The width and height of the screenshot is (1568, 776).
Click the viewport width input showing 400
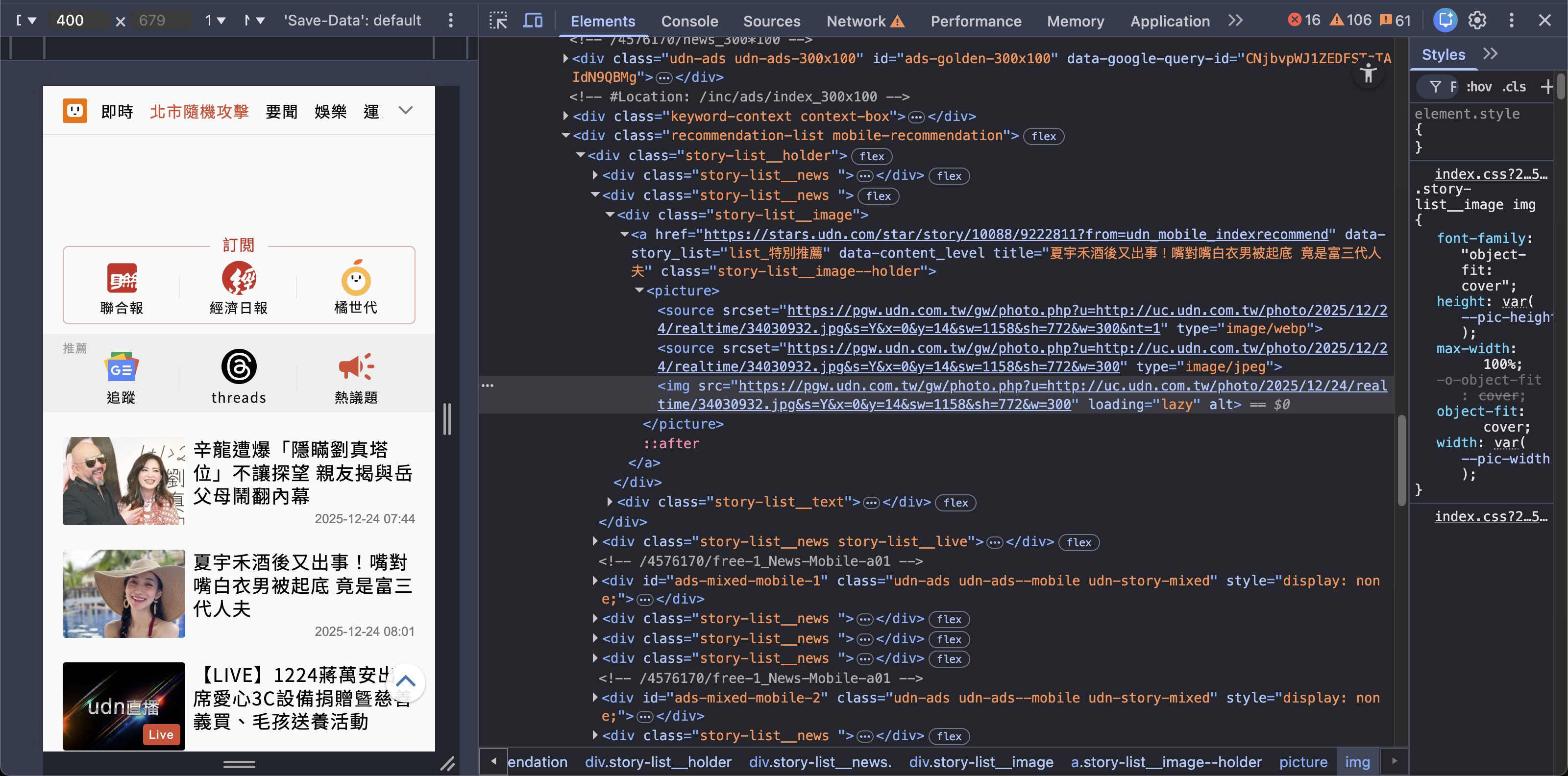pyautogui.click(x=79, y=21)
